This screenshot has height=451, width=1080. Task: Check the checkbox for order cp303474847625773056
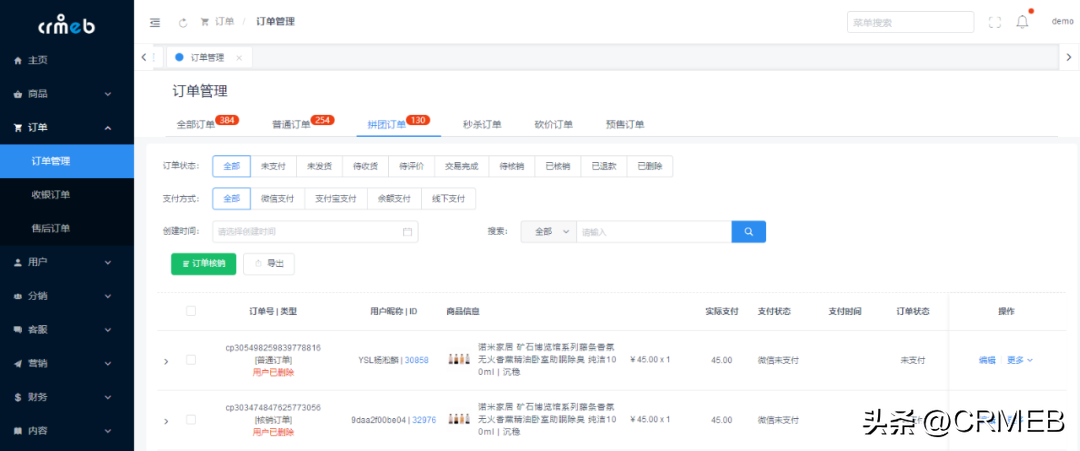point(191,419)
